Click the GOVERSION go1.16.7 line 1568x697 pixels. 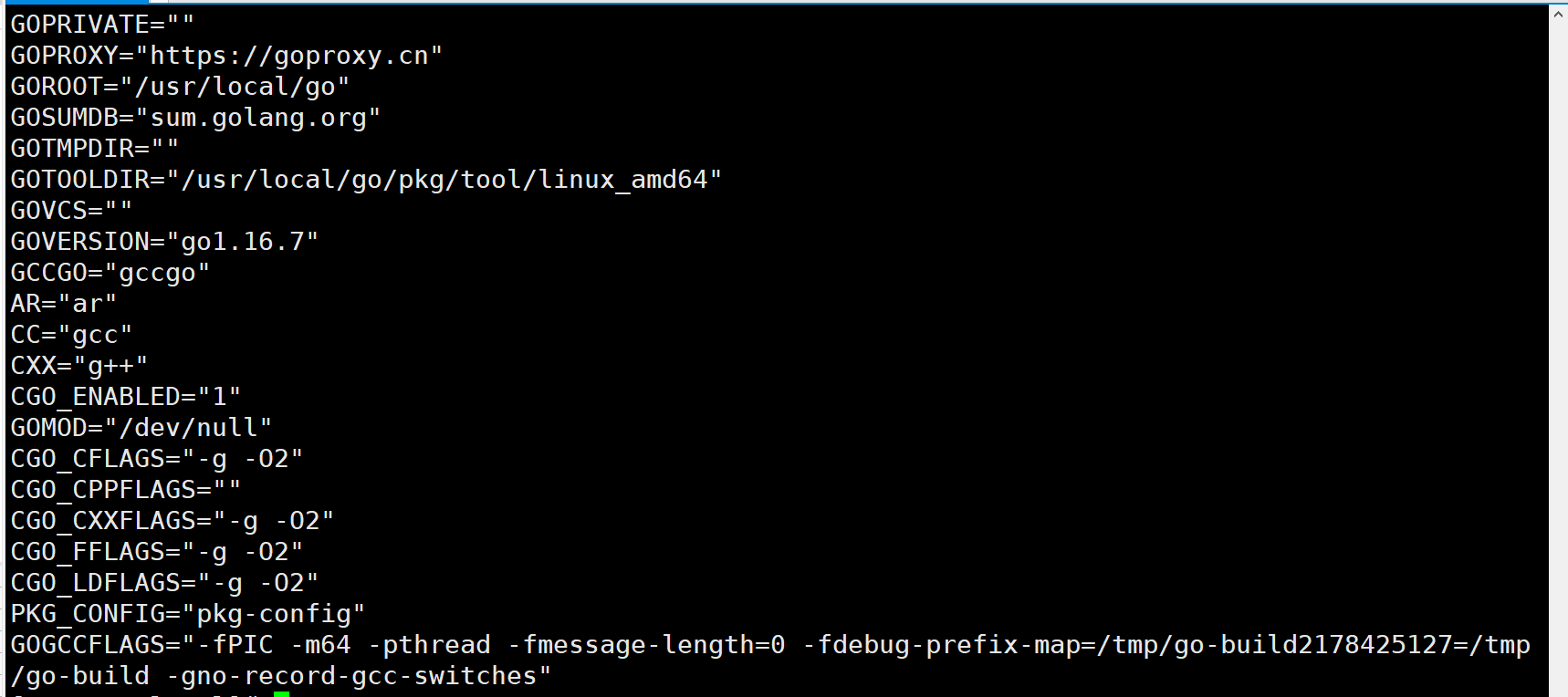(x=164, y=242)
